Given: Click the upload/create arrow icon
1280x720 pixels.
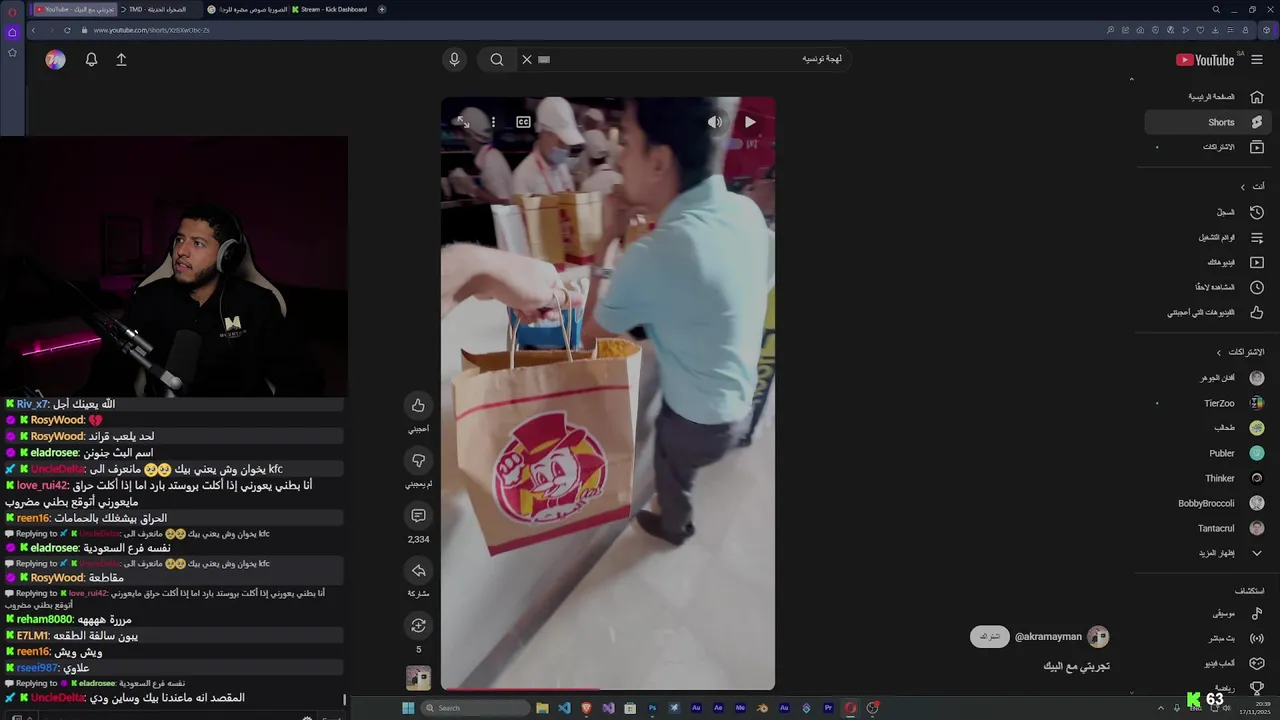Looking at the screenshot, I should tap(121, 60).
